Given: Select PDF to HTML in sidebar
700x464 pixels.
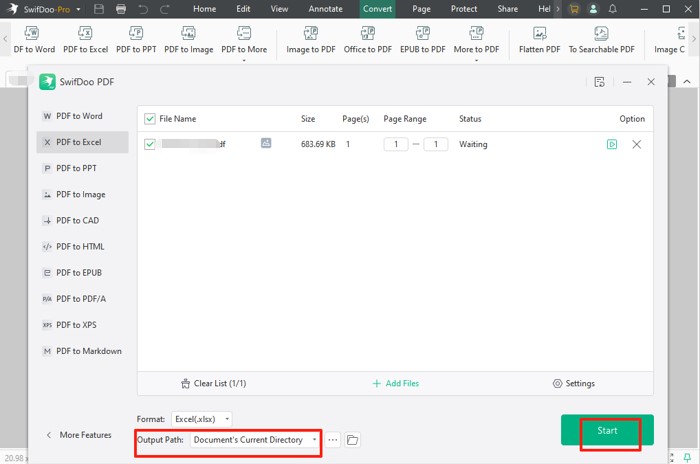Looking at the screenshot, I should (x=83, y=247).
